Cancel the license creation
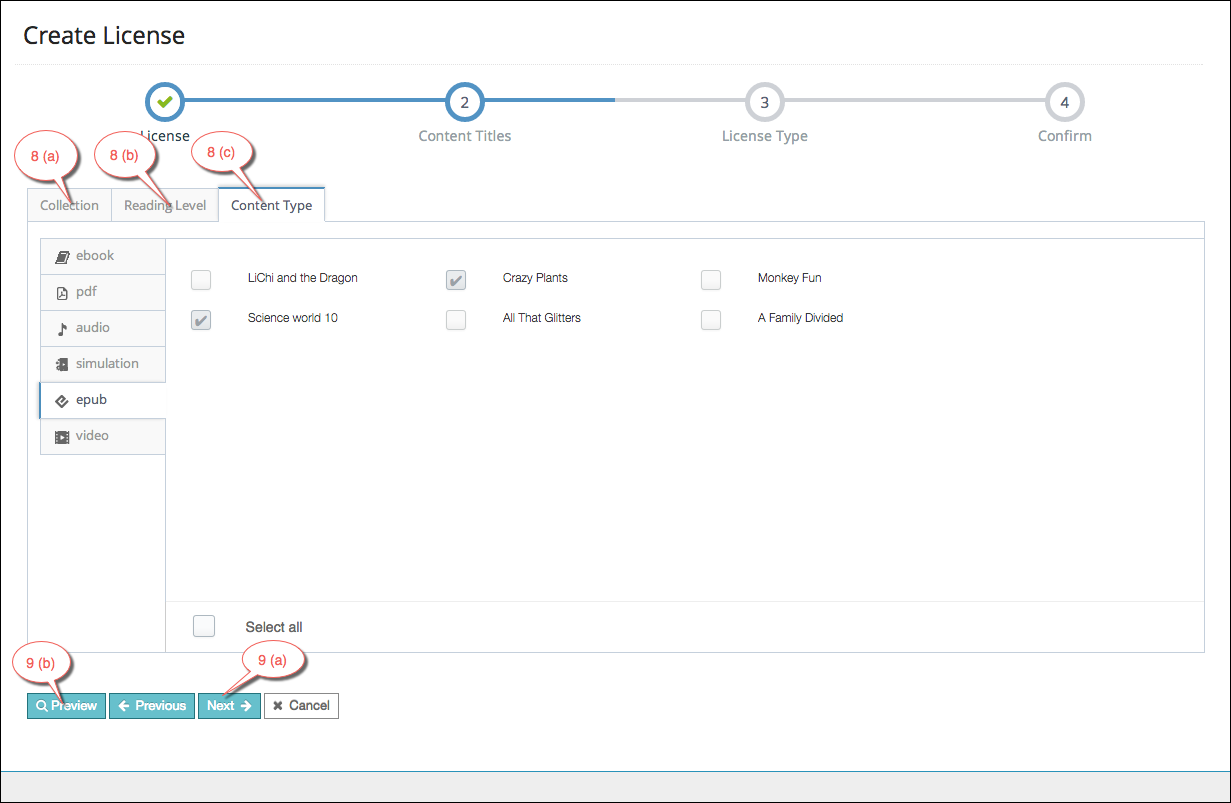 [x=301, y=706]
